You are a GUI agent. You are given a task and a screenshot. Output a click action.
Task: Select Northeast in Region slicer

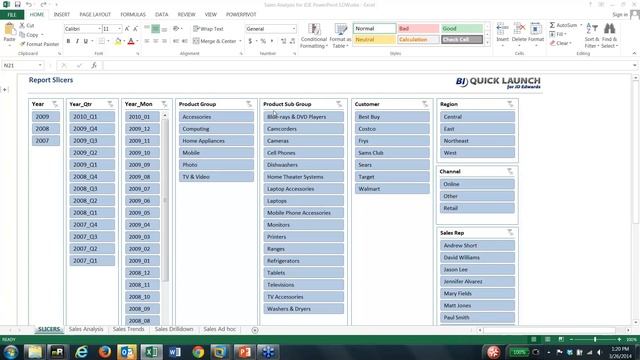coord(477,141)
